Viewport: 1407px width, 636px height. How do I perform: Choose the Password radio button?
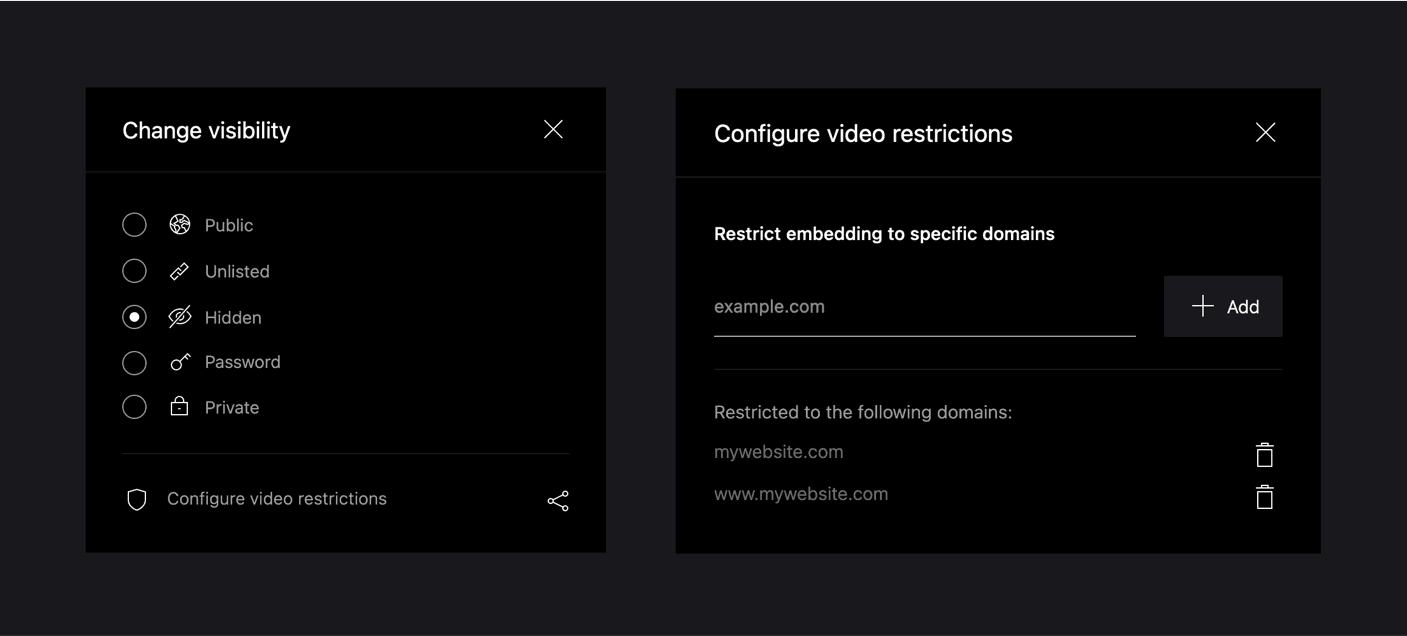[134, 363]
